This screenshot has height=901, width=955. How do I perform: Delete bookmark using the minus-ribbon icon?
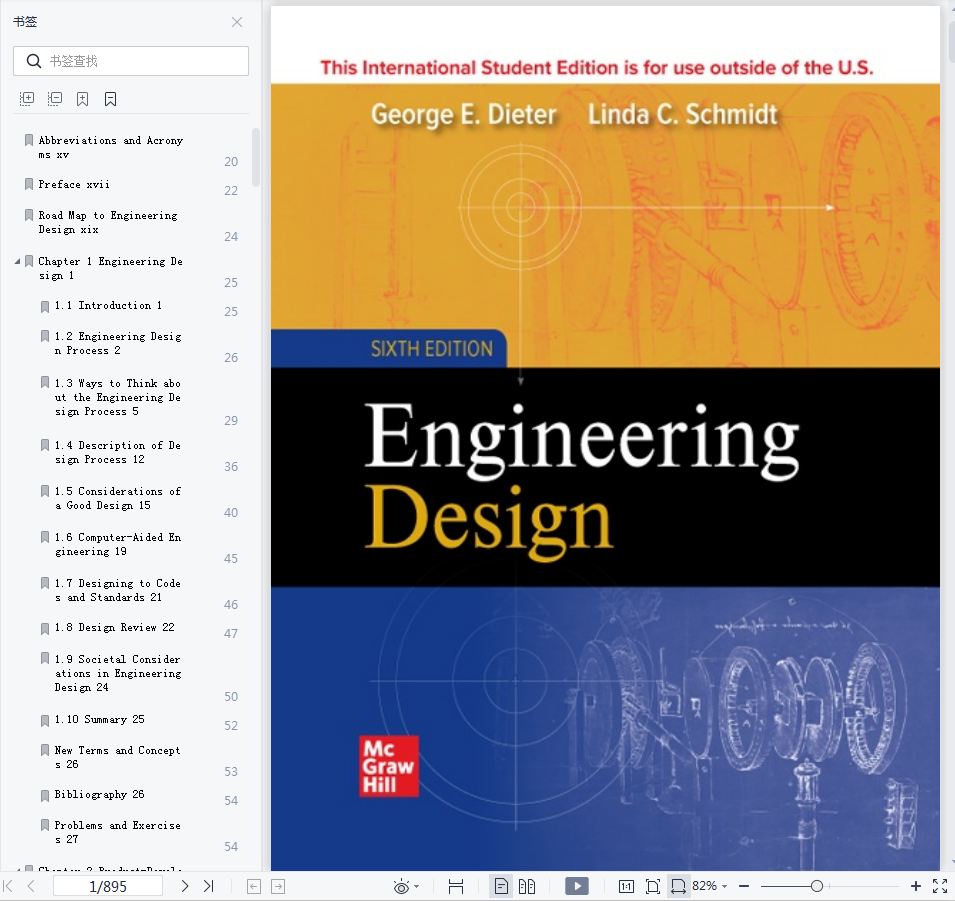pos(110,99)
